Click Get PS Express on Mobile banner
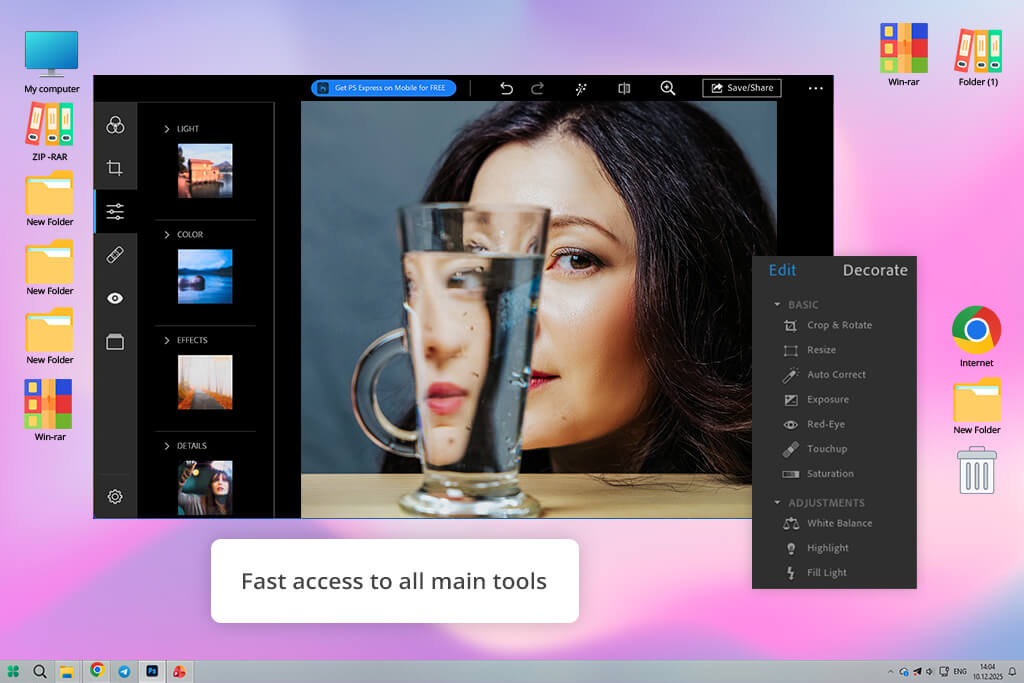The image size is (1024, 683). coord(384,87)
